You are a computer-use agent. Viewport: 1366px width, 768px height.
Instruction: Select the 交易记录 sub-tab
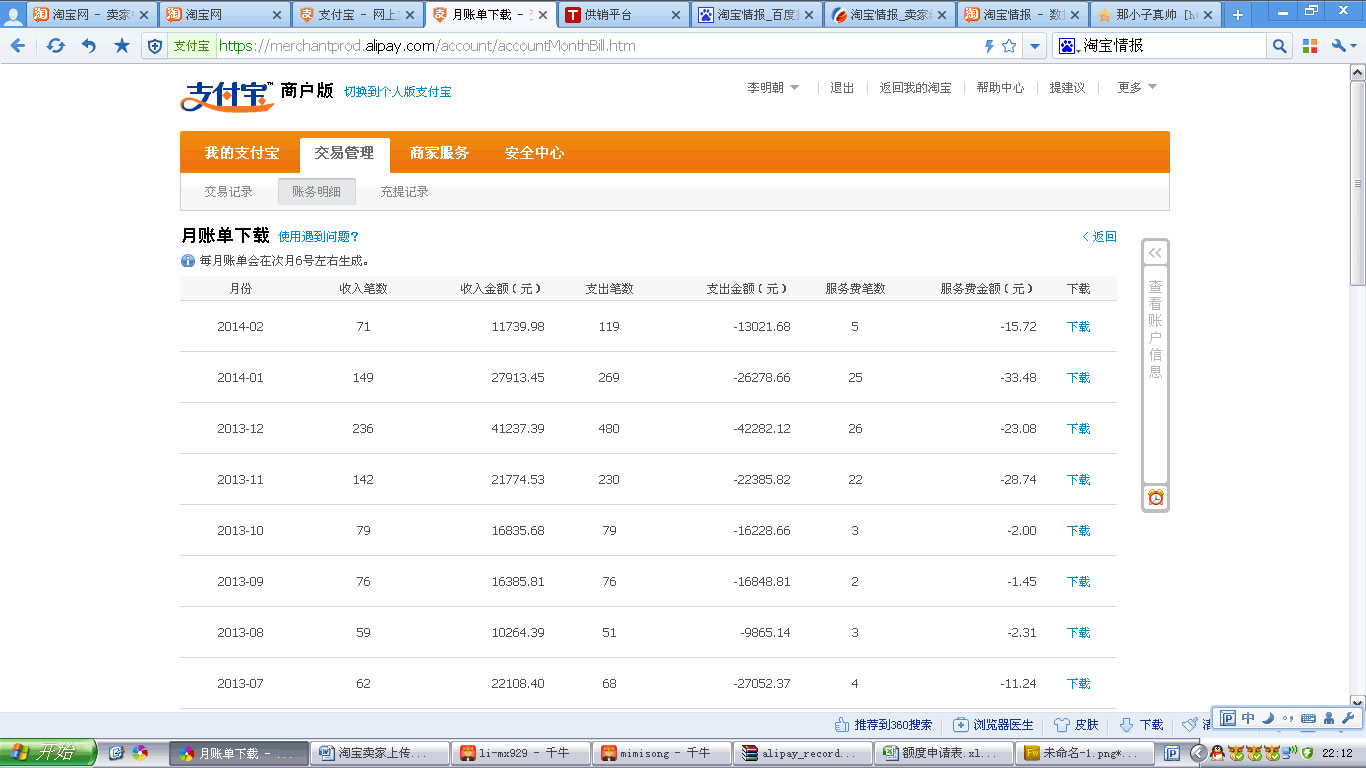coord(228,192)
